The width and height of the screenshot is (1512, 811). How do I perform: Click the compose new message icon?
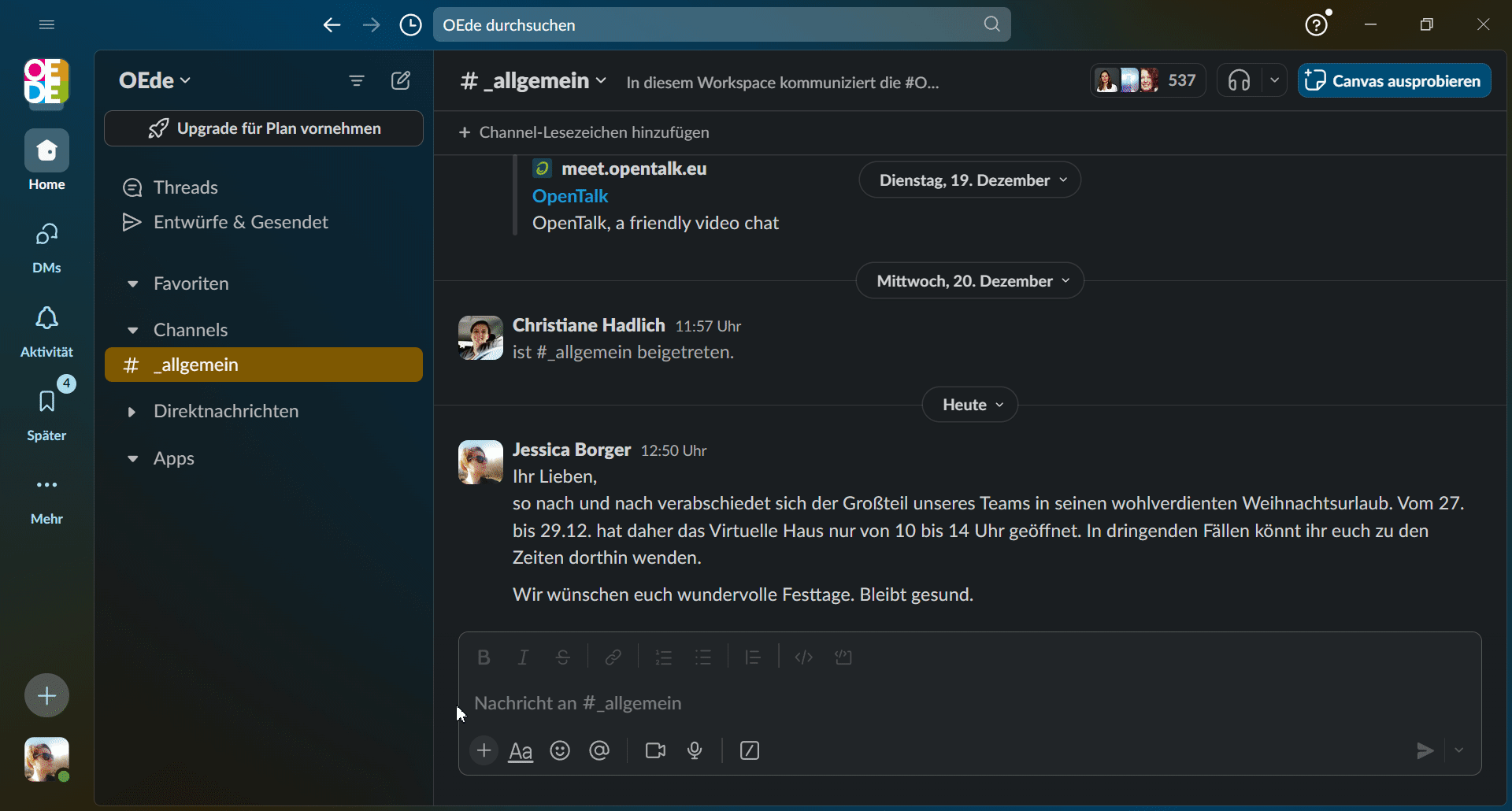[401, 80]
